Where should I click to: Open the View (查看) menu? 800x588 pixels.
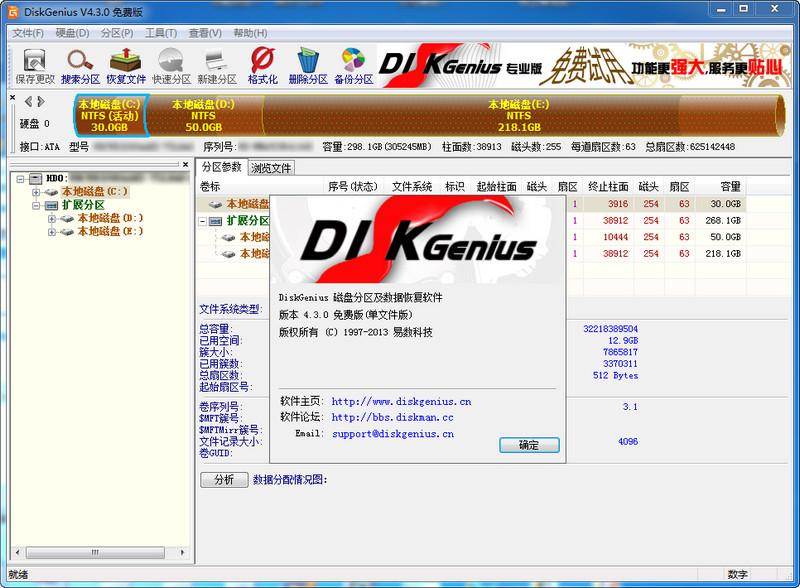pos(205,33)
